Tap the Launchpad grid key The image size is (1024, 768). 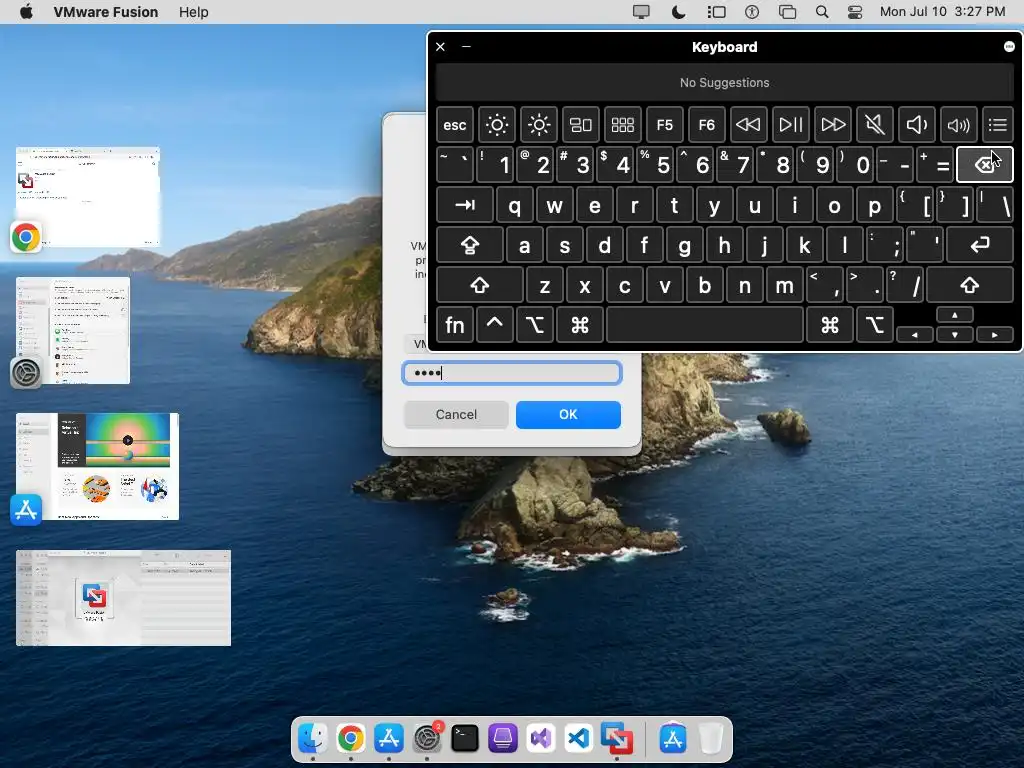coord(622,125)
